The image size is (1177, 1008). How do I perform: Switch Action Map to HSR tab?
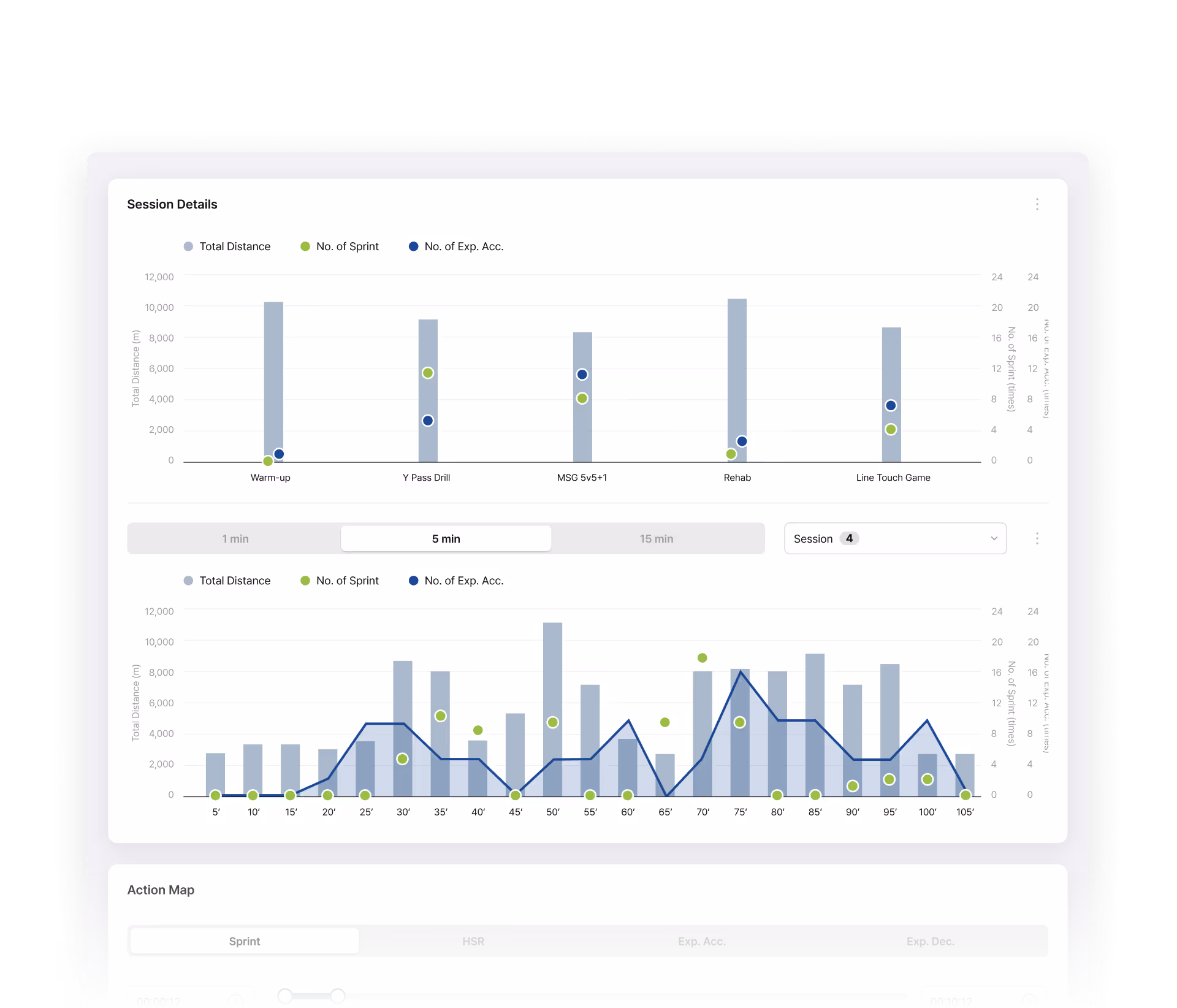pos(473,941)
